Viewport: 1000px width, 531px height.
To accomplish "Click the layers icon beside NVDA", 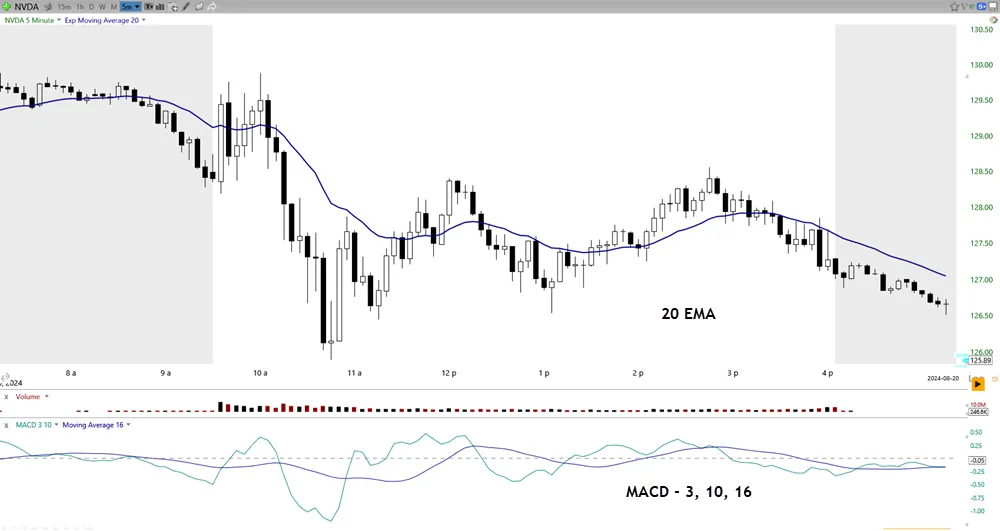I will coord(48,7).
